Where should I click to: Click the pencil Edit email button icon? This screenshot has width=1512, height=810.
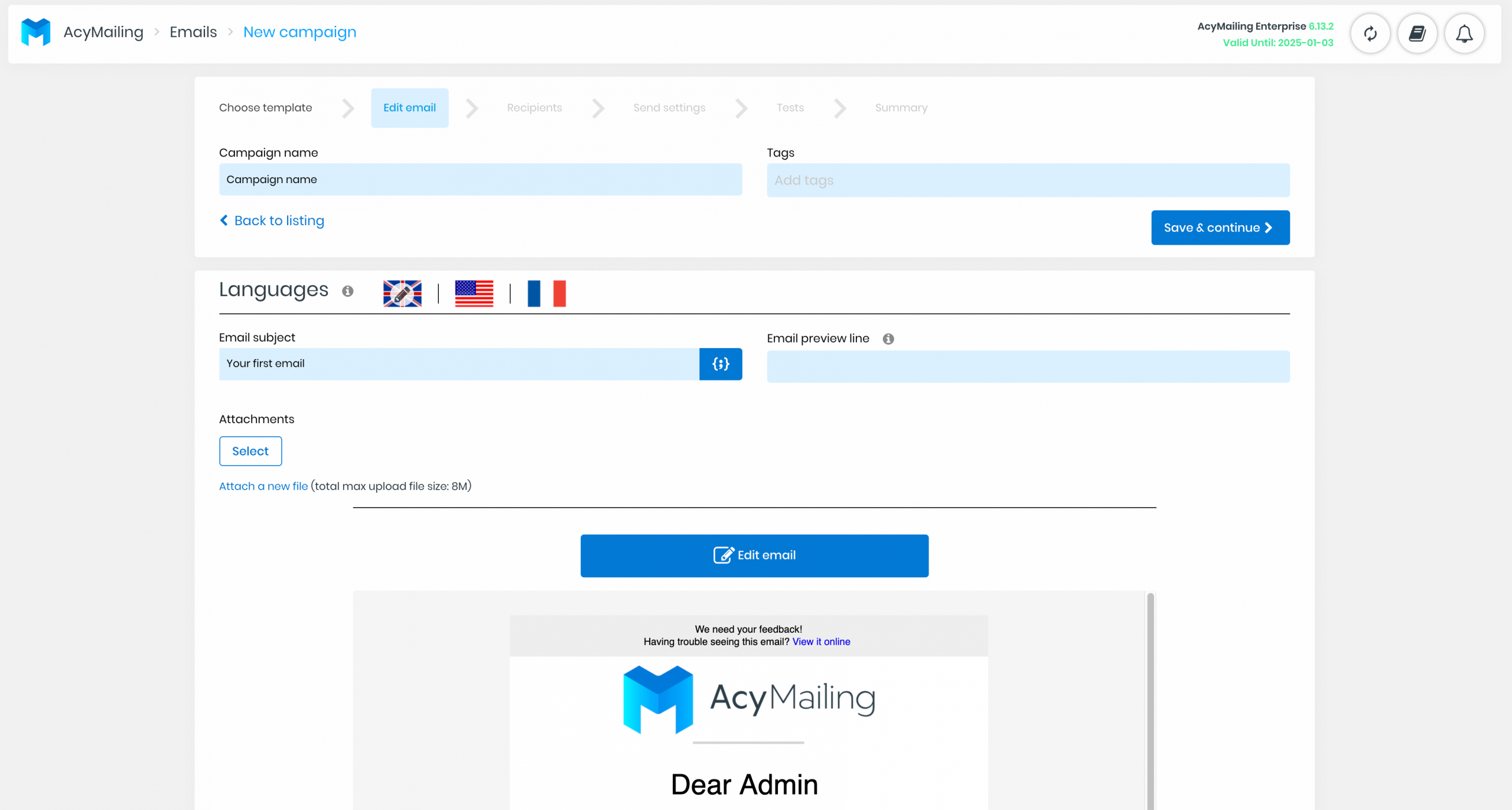[x=722, y=555]
